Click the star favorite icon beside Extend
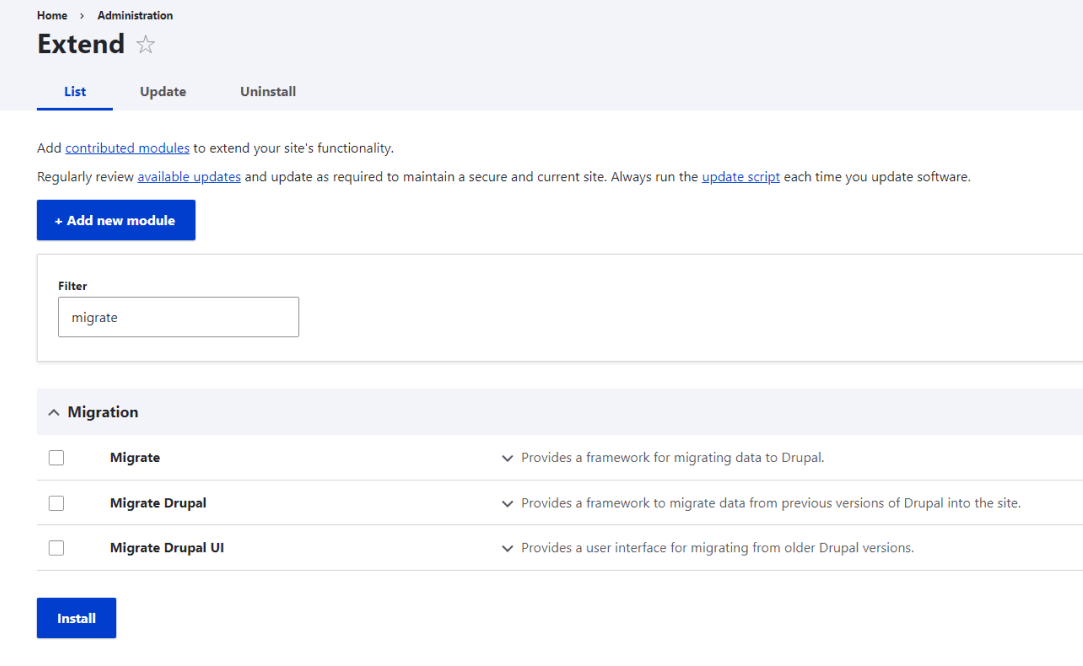Image resolution: width=1083 pixels, height=666 pixels. (x=146, y=45)
